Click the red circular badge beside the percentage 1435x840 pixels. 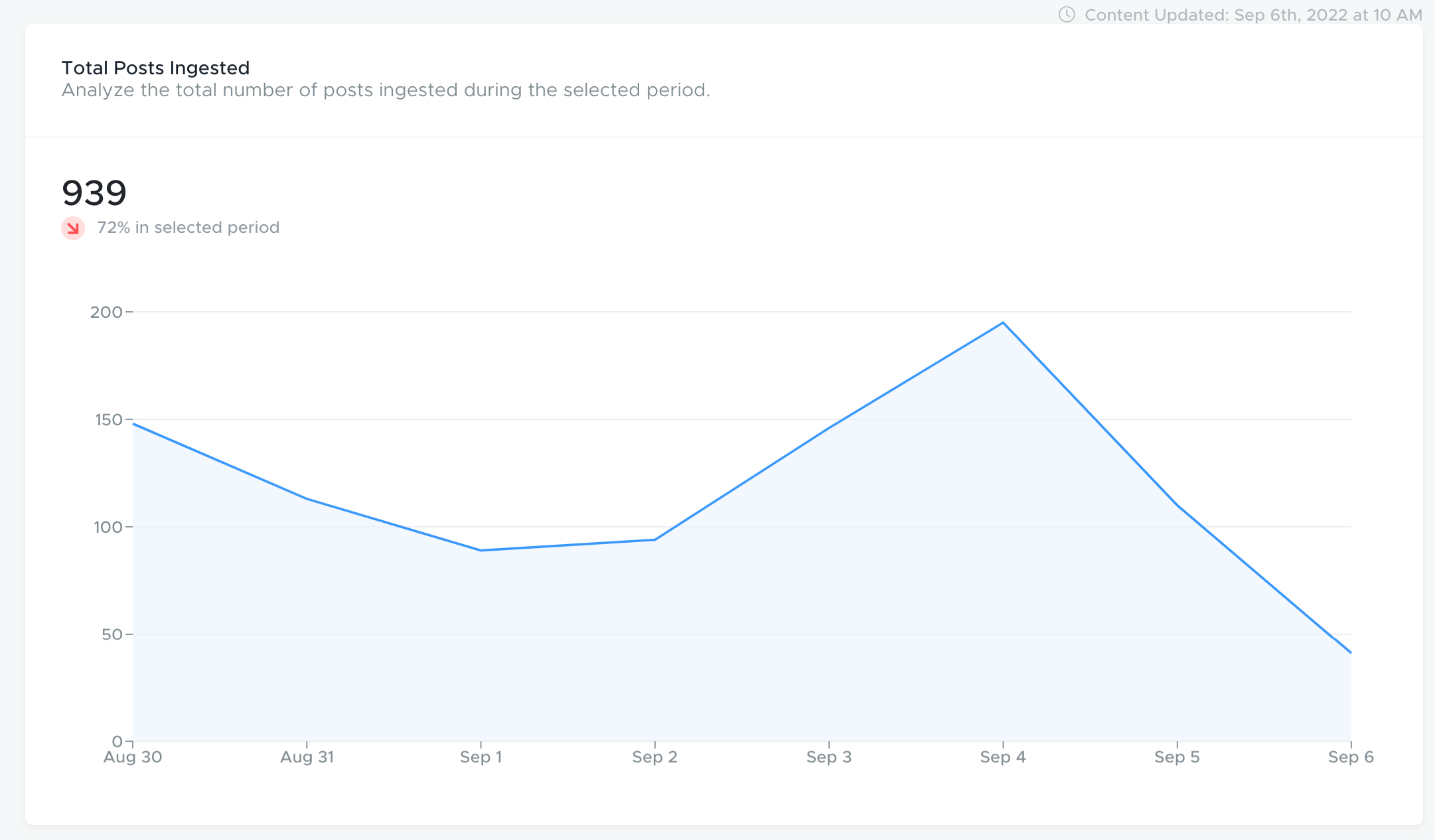(72, 228)
